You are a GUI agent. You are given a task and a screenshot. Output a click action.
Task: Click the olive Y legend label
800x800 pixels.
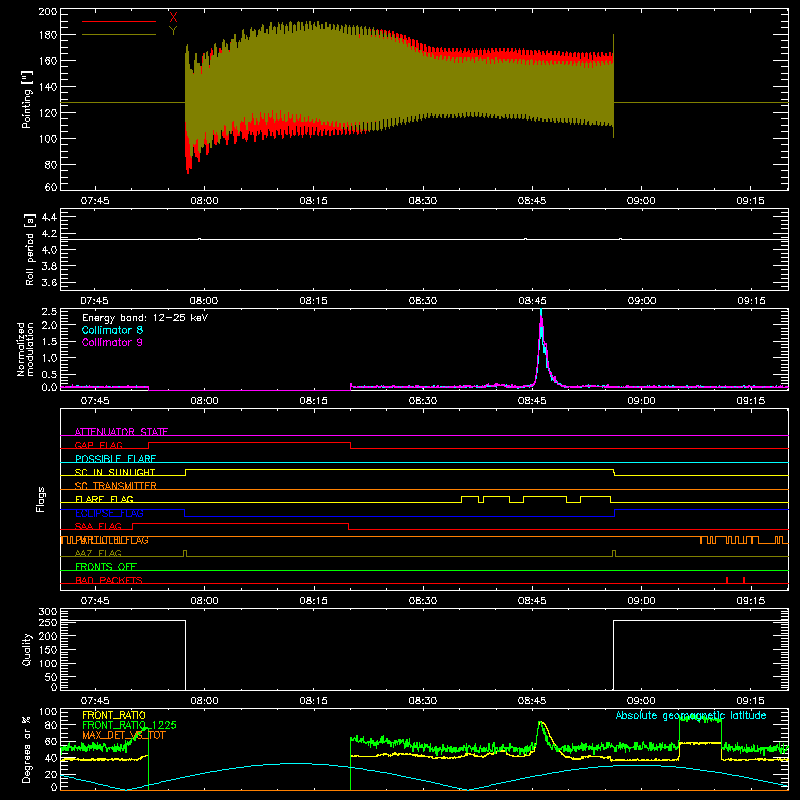173,31
